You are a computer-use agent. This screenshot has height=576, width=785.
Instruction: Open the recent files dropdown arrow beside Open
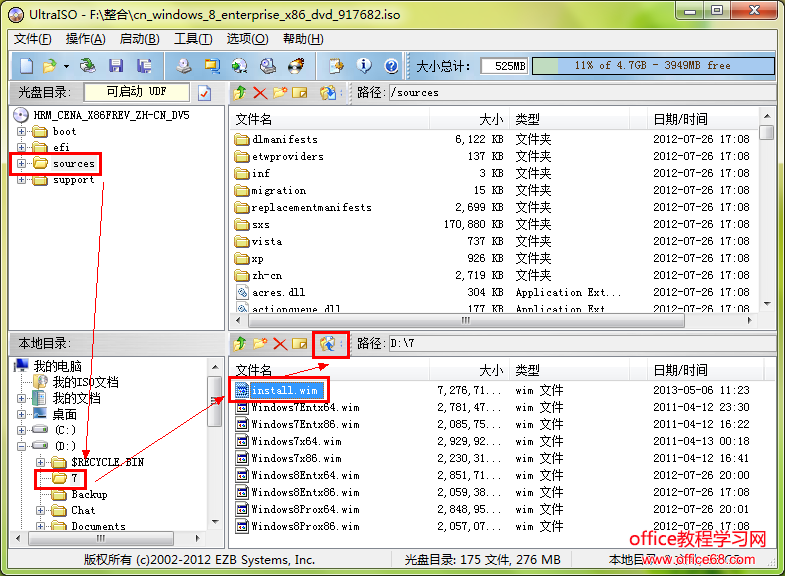pos(66,66)
